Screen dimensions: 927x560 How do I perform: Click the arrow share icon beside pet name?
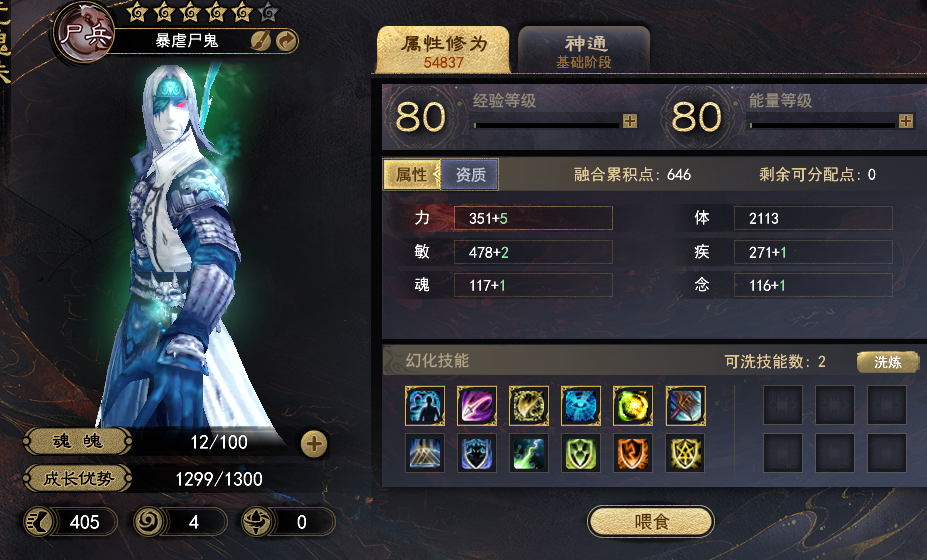[286, 41]
